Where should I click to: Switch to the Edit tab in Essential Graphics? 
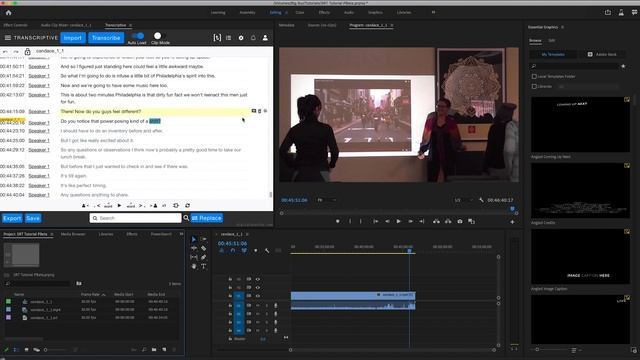[x=551, y=40]
